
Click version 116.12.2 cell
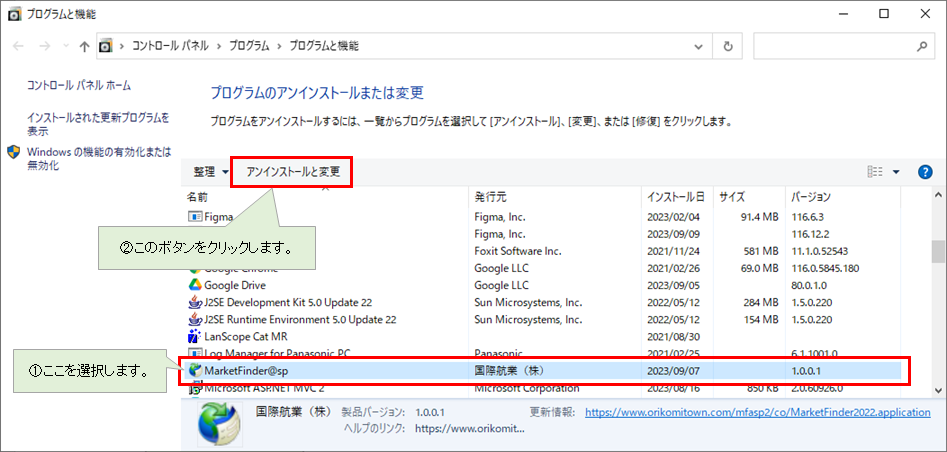809,233
